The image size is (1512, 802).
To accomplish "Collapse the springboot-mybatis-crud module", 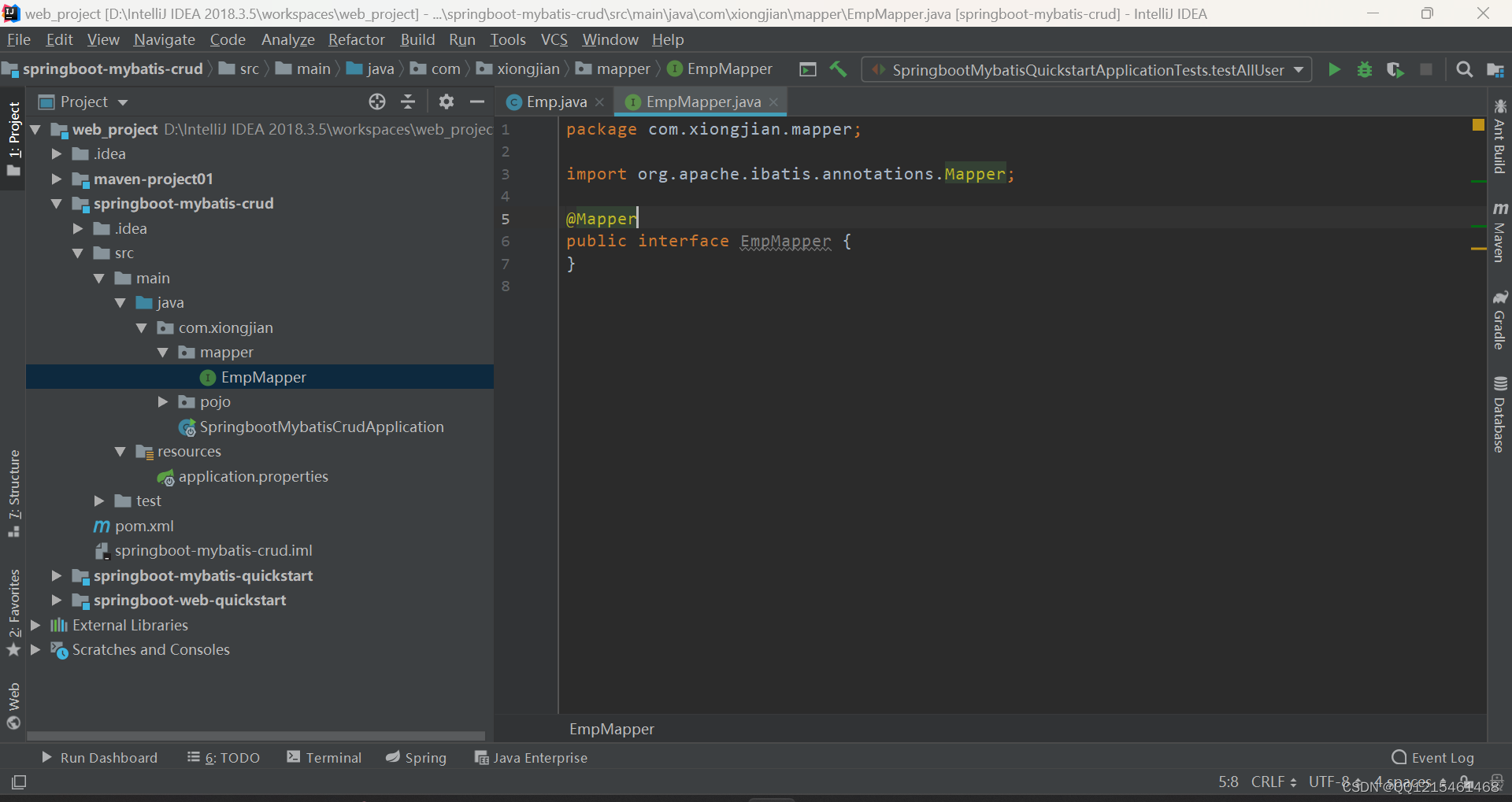I will 57,203.
